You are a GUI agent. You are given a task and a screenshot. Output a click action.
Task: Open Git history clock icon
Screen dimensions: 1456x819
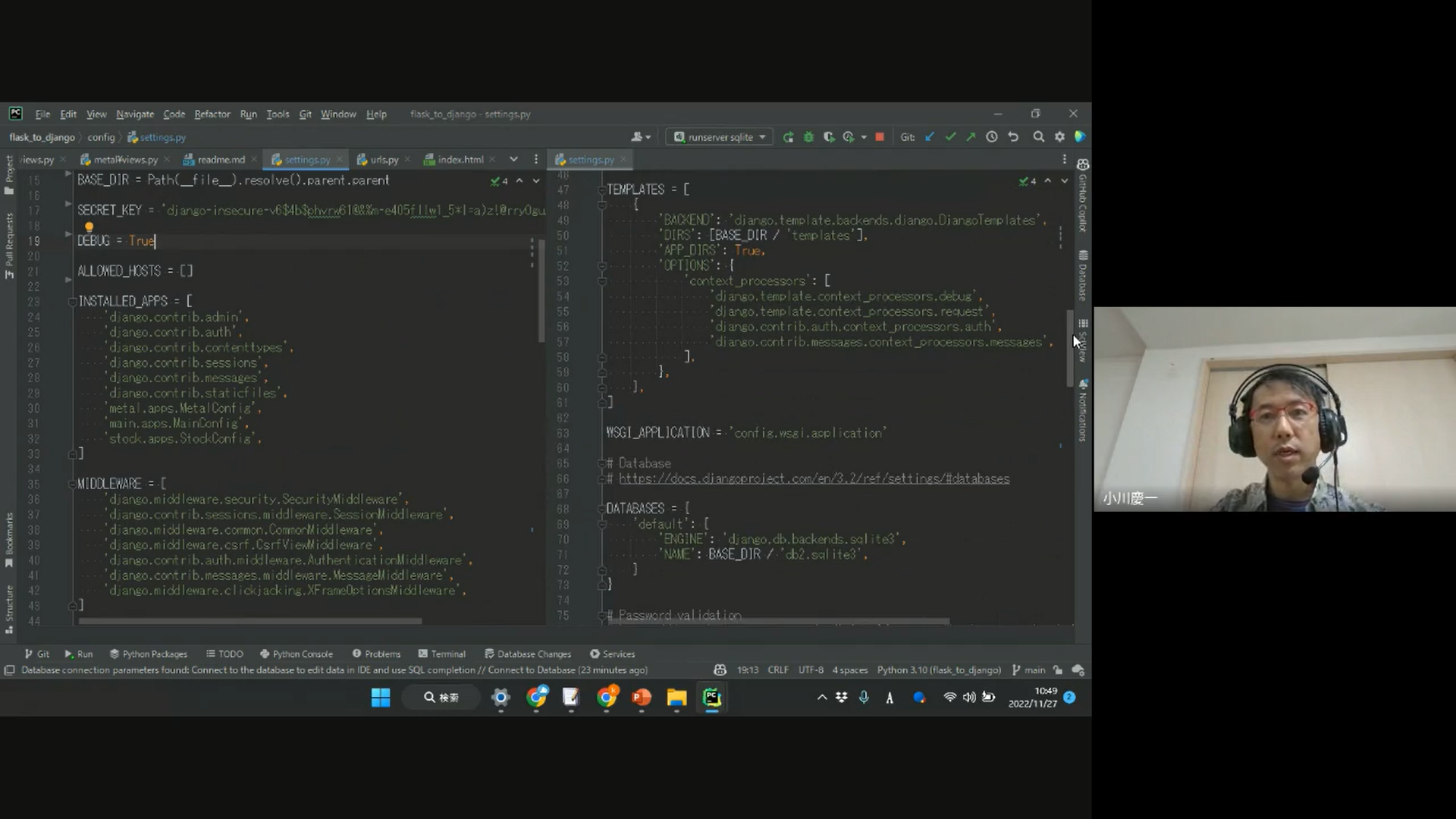point(992,137)
